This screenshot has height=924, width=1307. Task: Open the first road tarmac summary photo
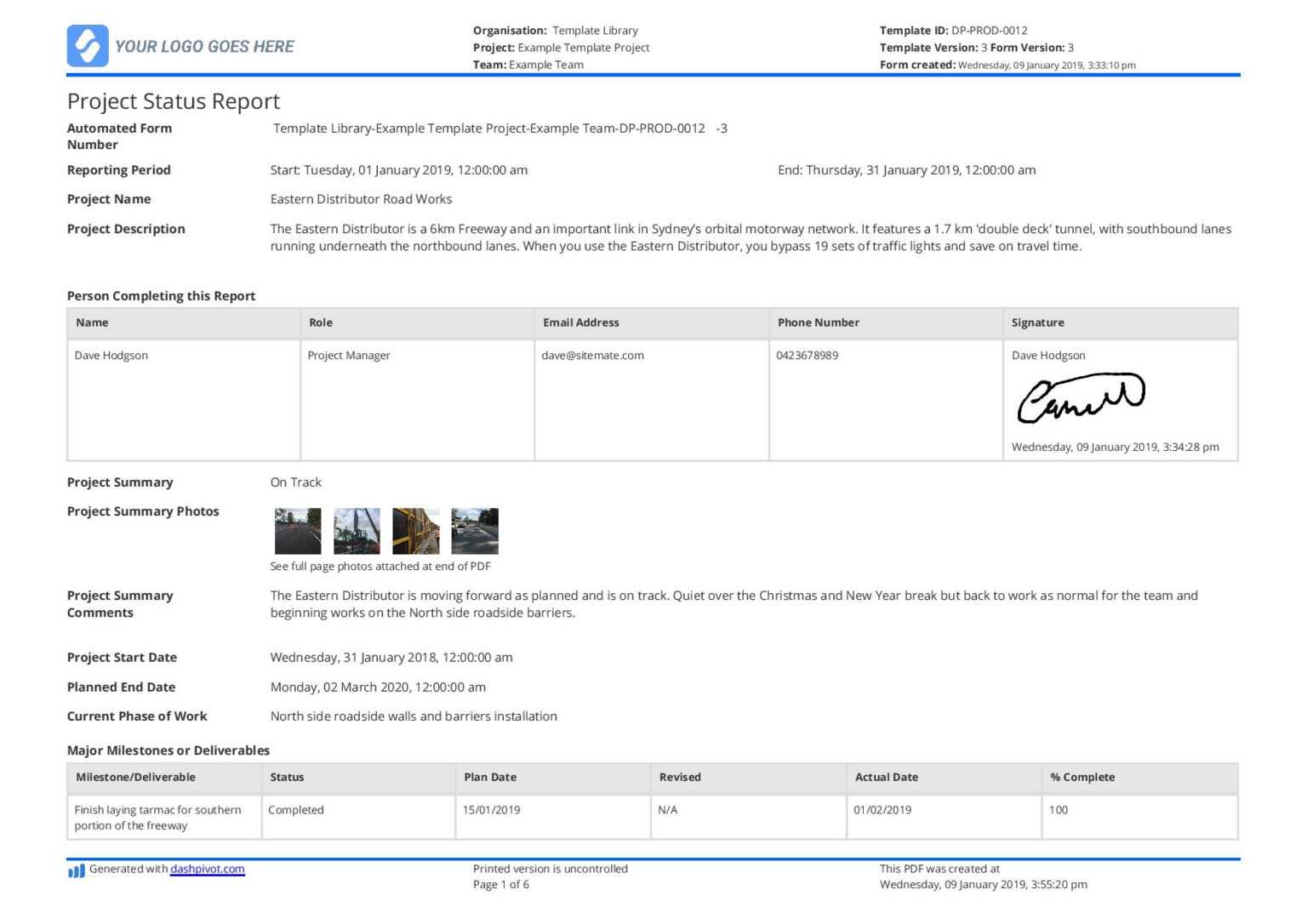[297, 529]
